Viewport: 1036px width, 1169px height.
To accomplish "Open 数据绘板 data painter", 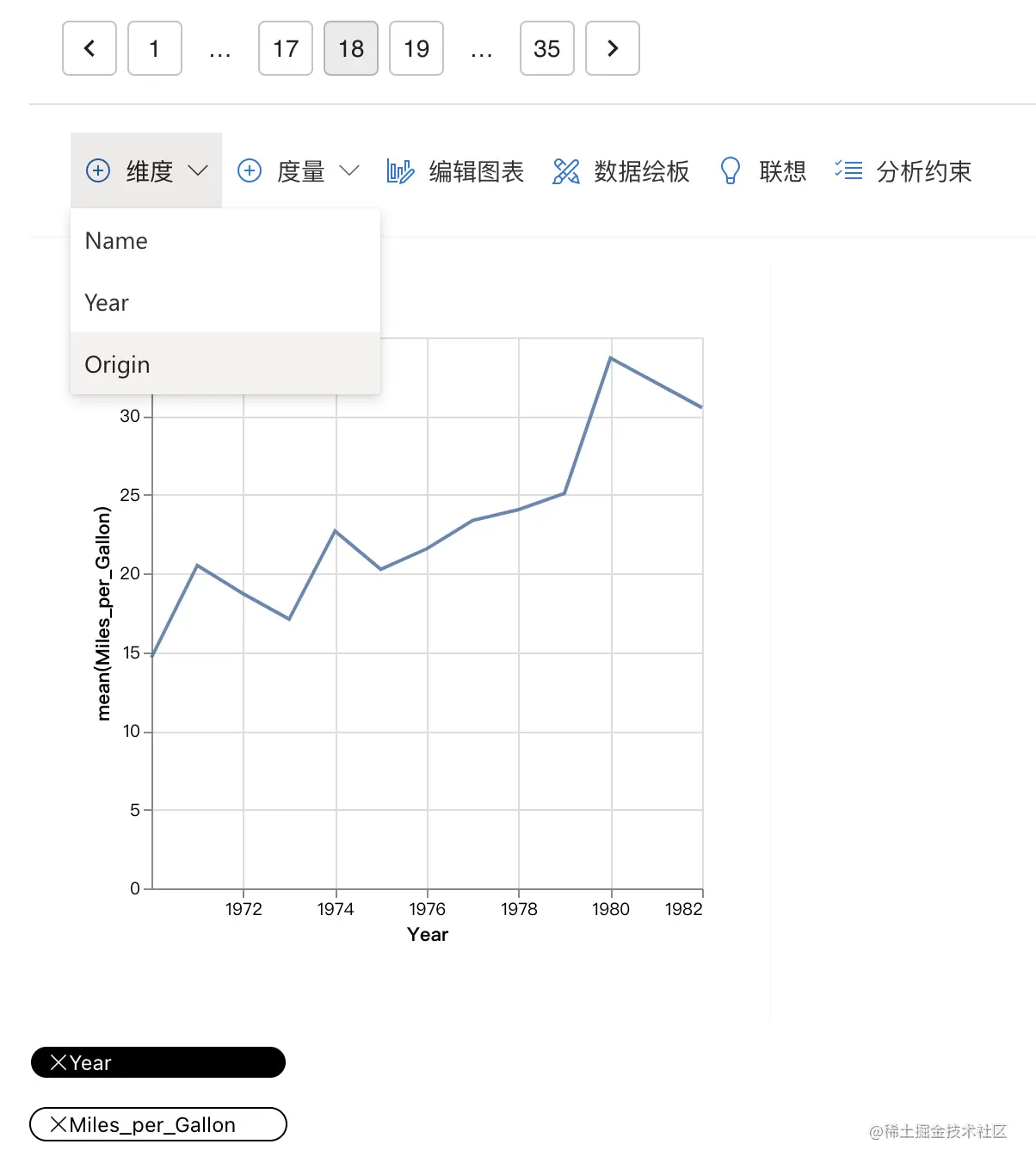I will point(642,171).
